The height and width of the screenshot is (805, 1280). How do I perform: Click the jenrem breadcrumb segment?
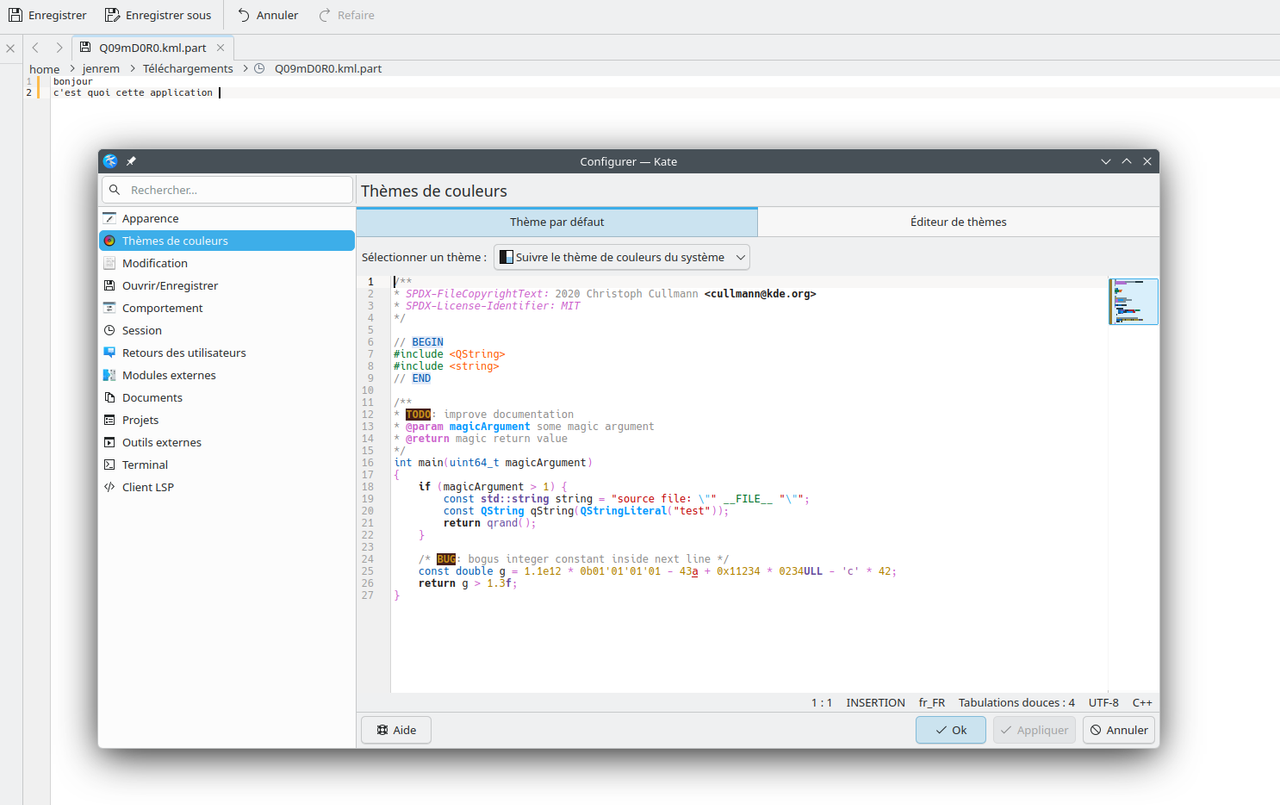(101, 69)
